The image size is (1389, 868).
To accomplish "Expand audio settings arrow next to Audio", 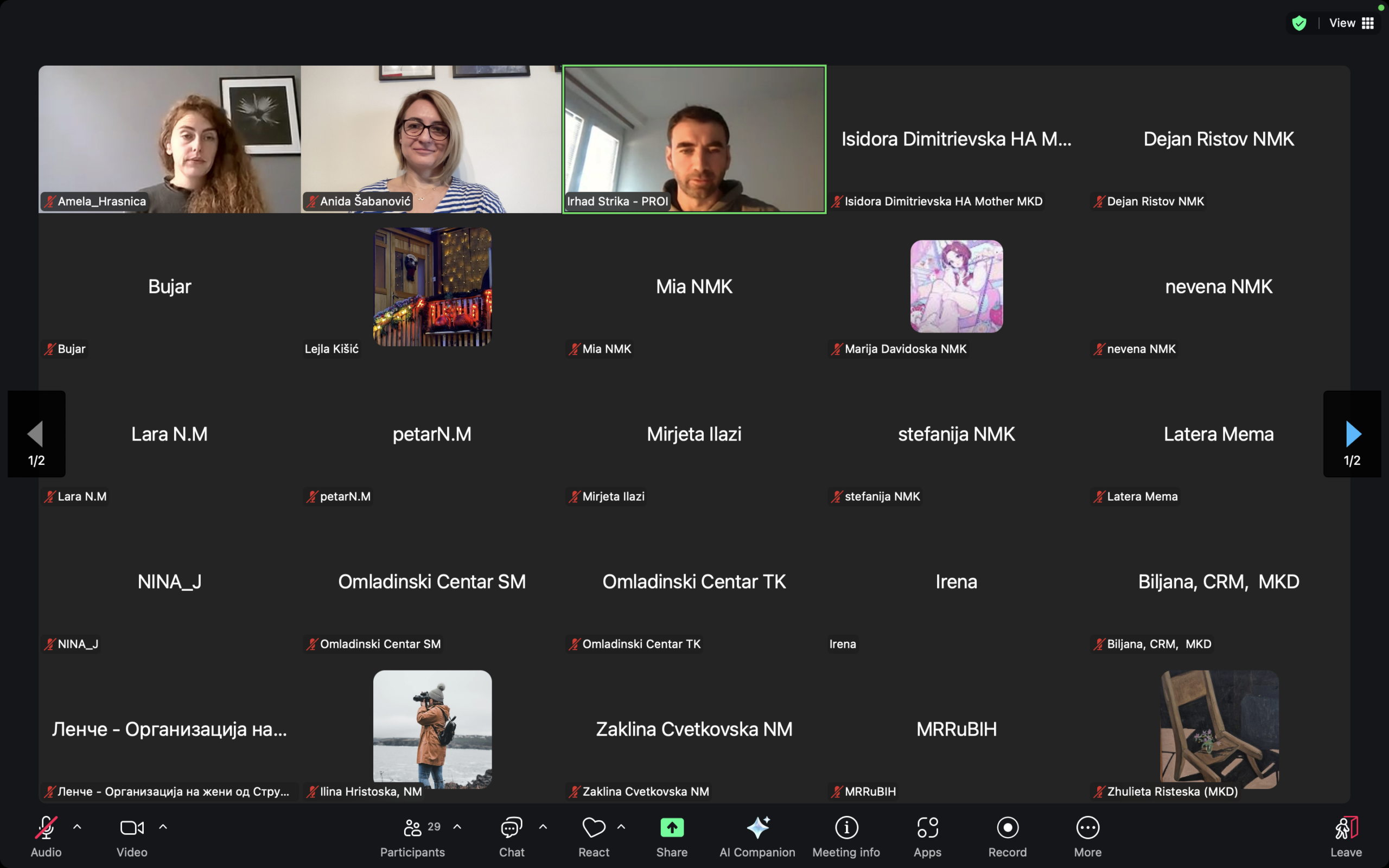I will click(x=78, y=827).
